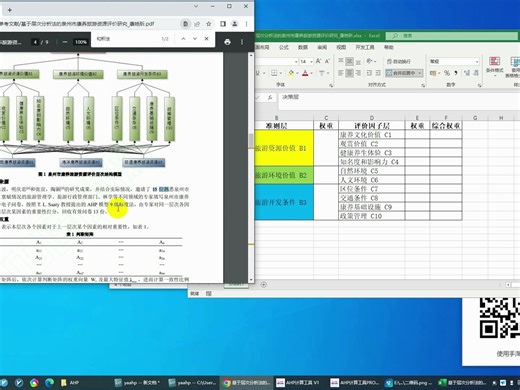Open the browser profile avatar
The image size is (520, 390).
[x=235, y=24]
